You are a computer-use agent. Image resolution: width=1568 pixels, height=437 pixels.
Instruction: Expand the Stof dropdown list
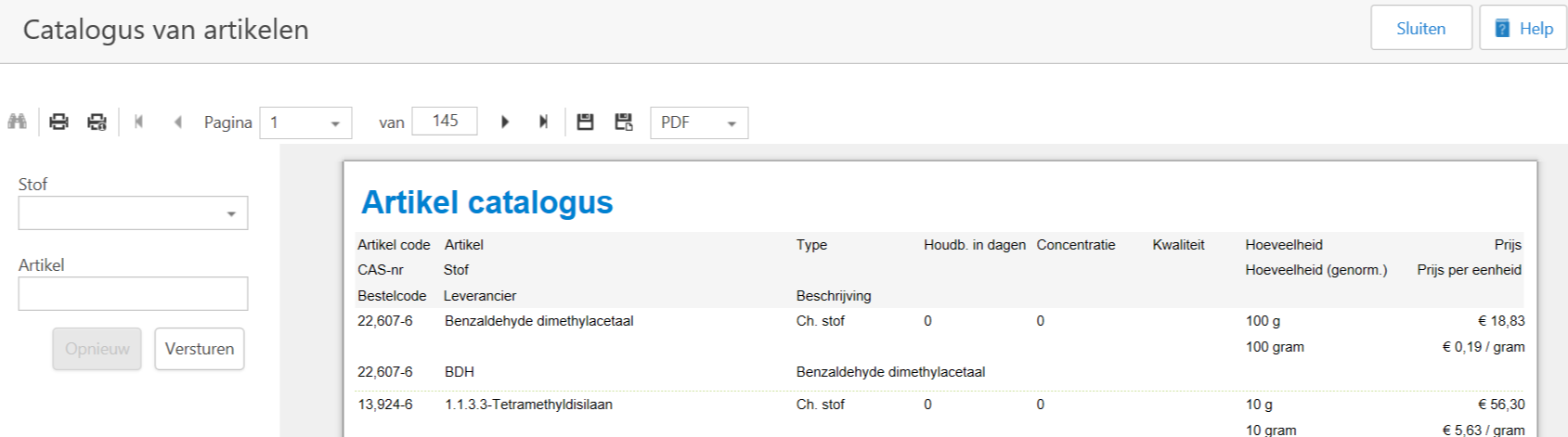[230, 213]
